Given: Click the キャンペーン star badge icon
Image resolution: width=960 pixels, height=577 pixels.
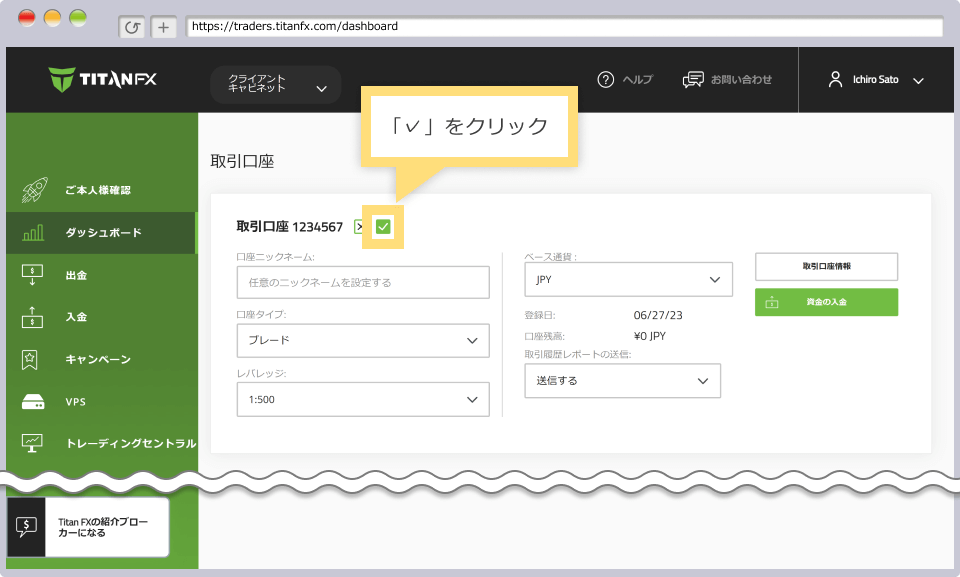Looking at the screenshot, I should coord(29,359).
